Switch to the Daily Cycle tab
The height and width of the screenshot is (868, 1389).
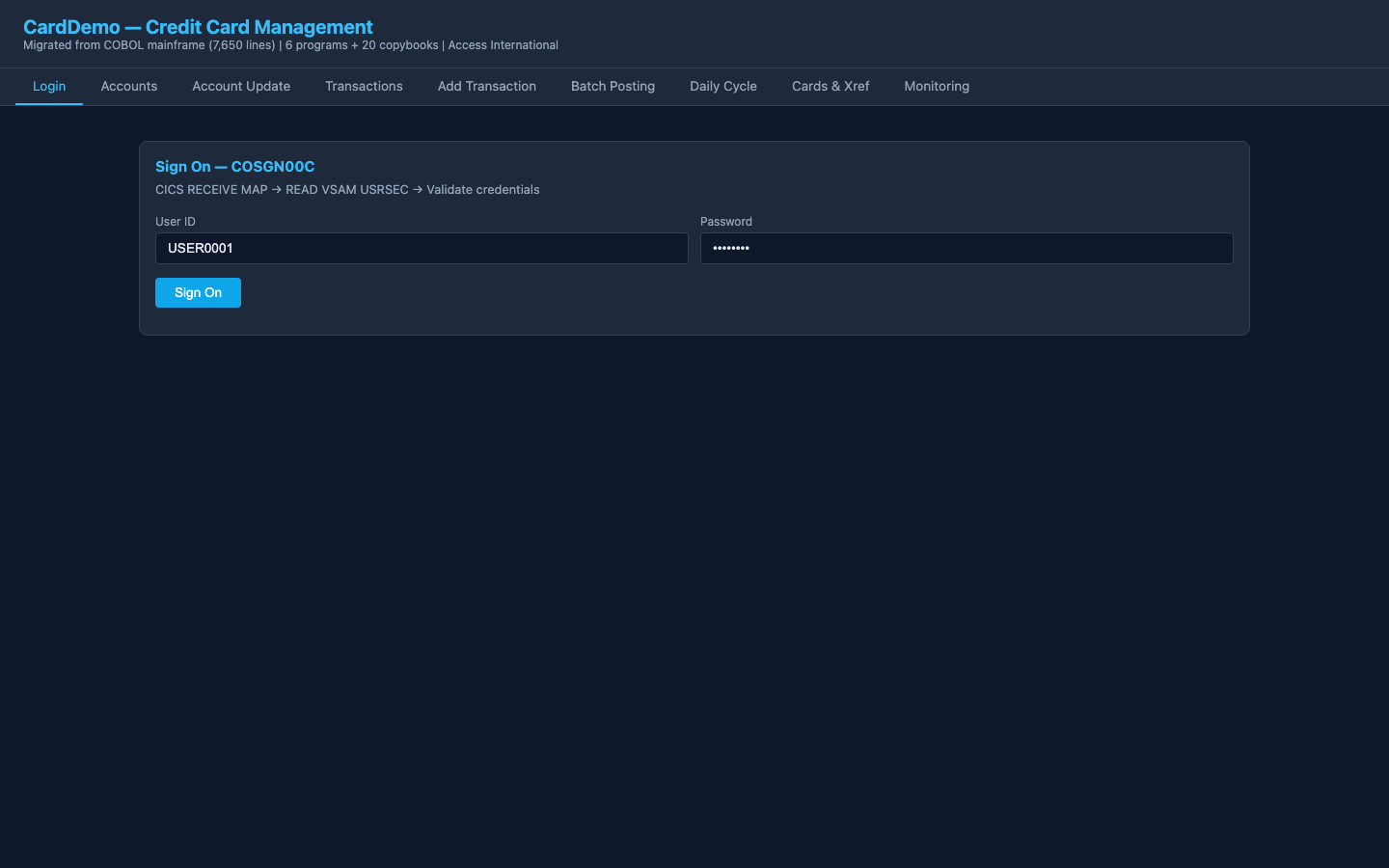pyautogui.click(x=722, y=86)
